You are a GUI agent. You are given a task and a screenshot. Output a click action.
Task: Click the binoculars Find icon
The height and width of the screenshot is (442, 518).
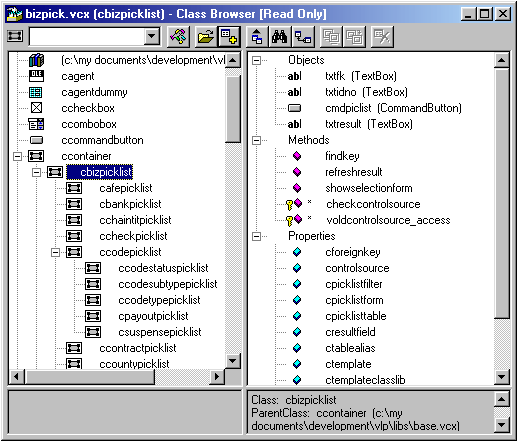[x=279, y=36]
